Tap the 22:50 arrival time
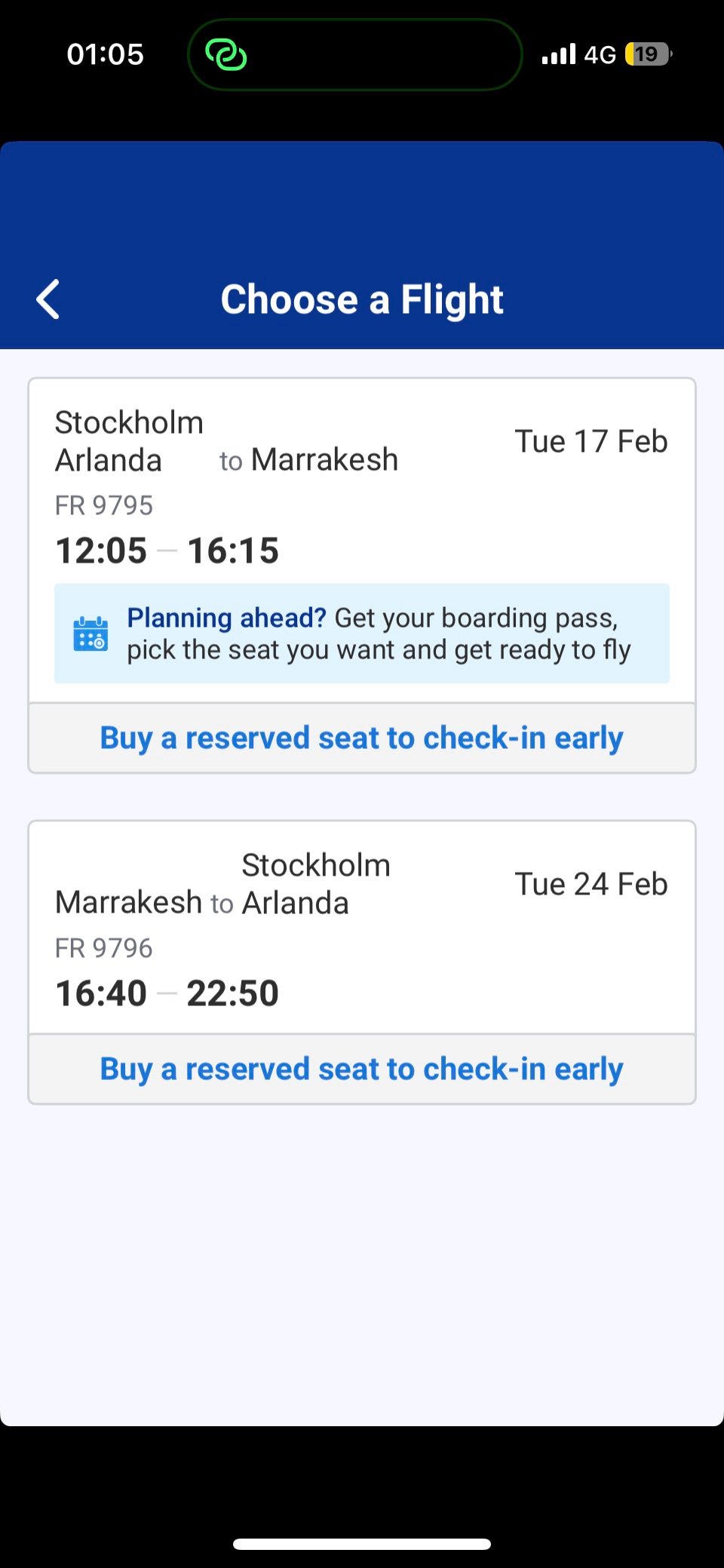 (x=232, y=993)
